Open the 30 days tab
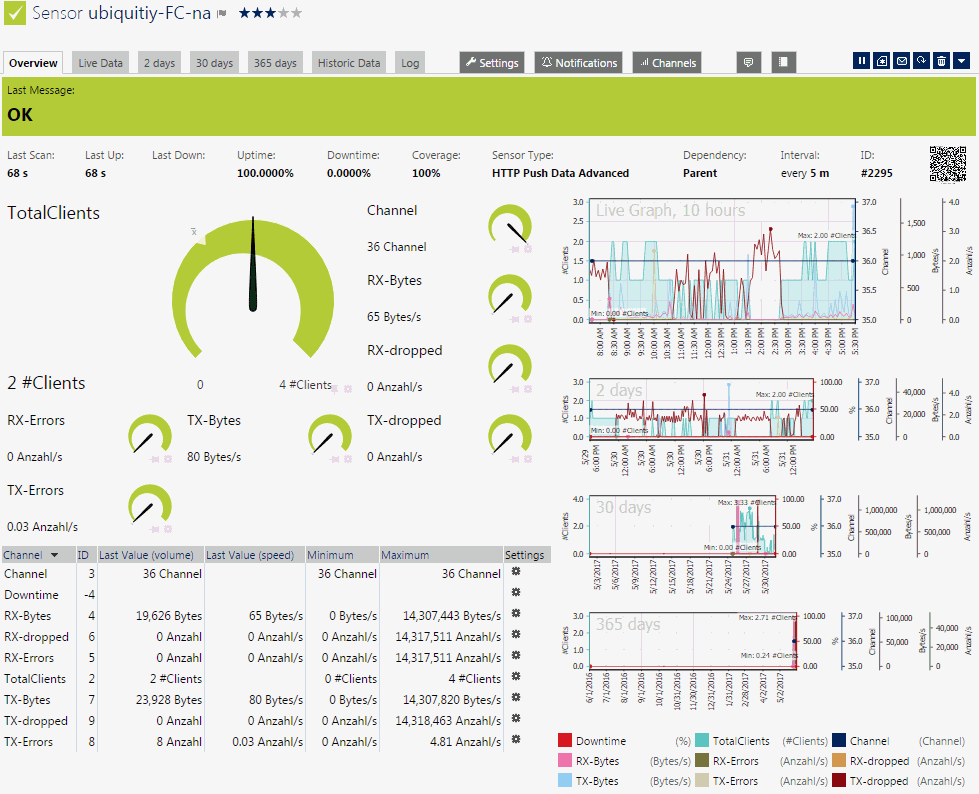979x794 pixels. (x=214, y=63)
